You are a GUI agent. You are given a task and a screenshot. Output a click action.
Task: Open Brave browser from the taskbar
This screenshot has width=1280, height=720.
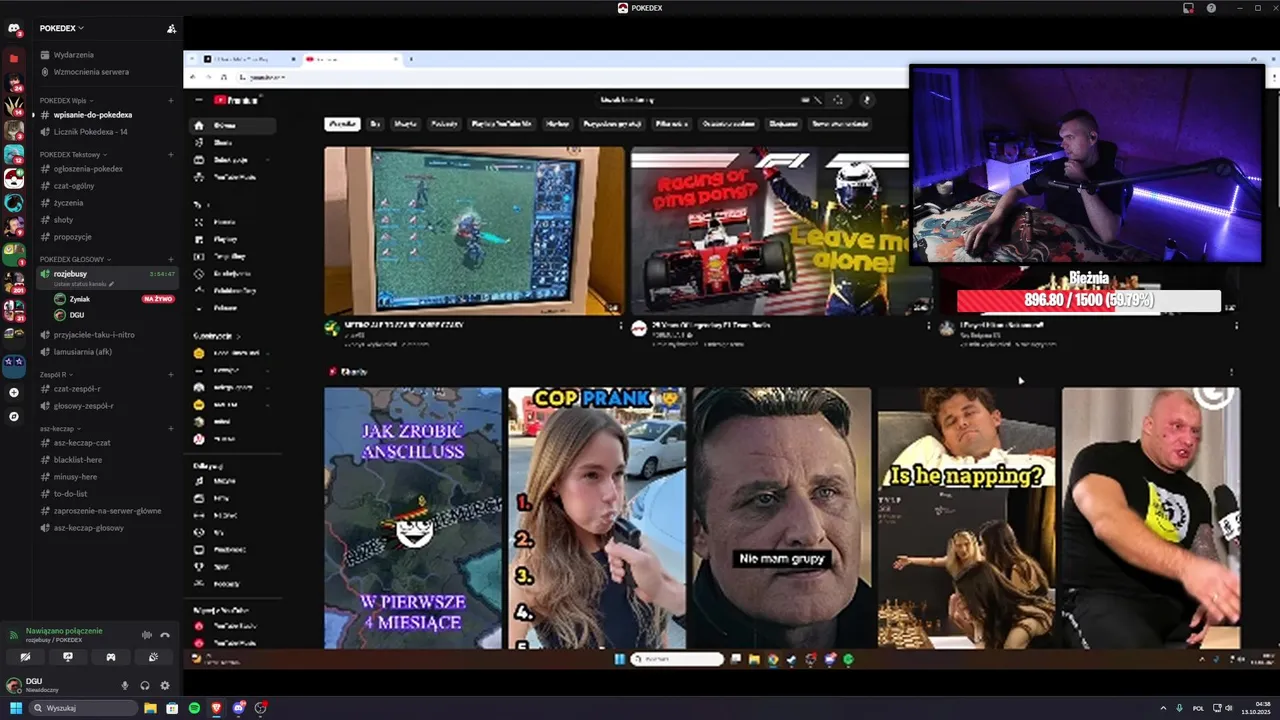[x=216, y=708]
